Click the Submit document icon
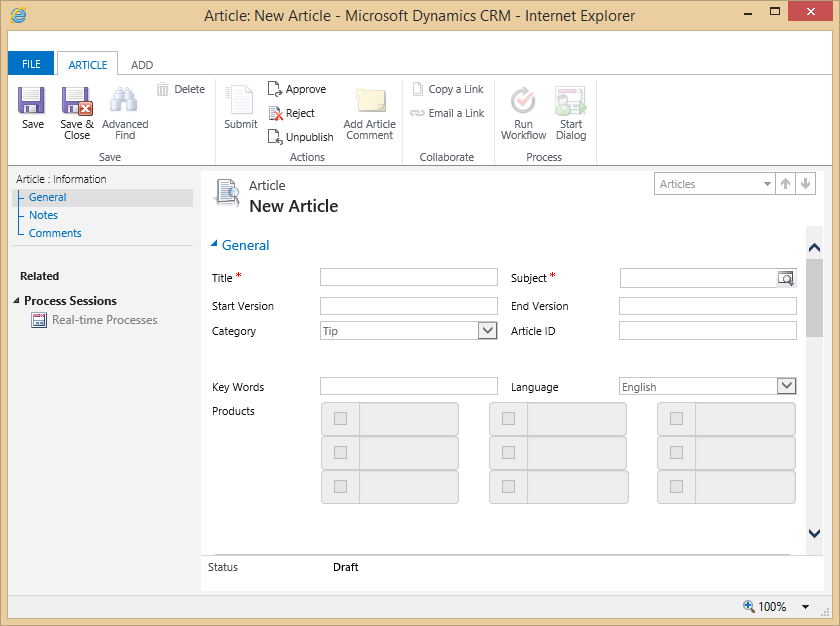 [239, 100]
